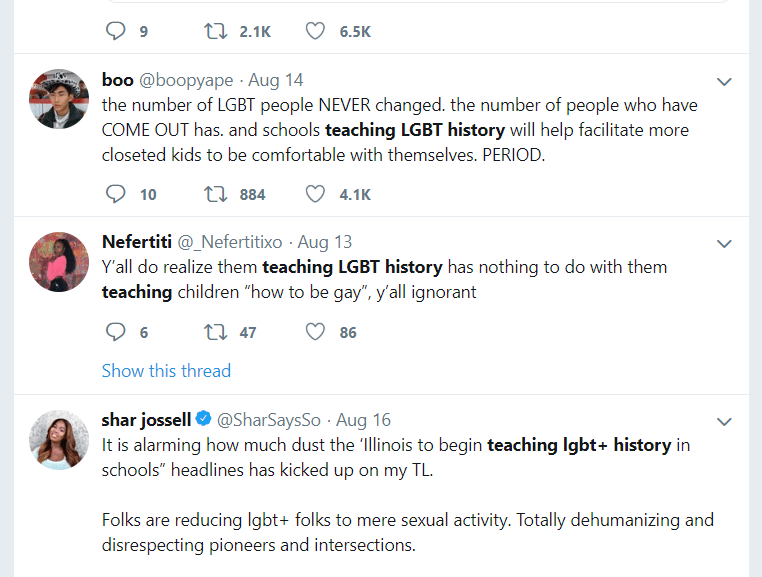Image resolution: width=762 pixels, height=577 pixels.
Task: Expand the chevron menu on Nefertiti's tweet
Action: point(725,243)
